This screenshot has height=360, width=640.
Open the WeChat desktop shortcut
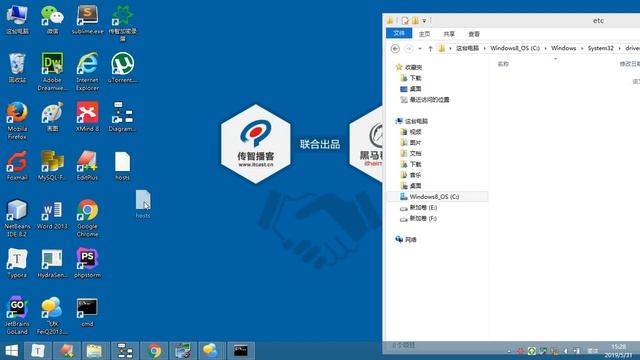tap(52, 20)
